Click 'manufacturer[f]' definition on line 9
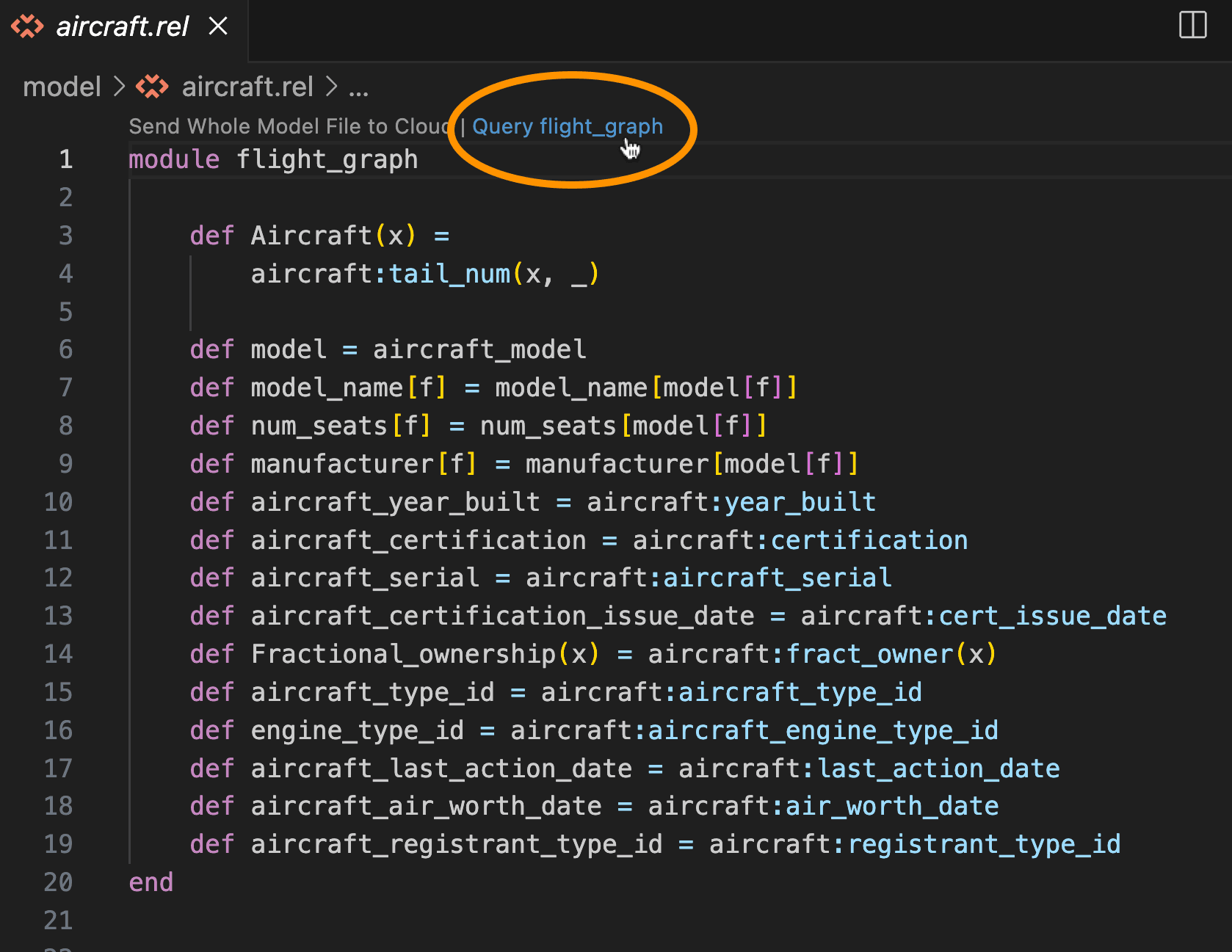 click(x=363, y=464)
